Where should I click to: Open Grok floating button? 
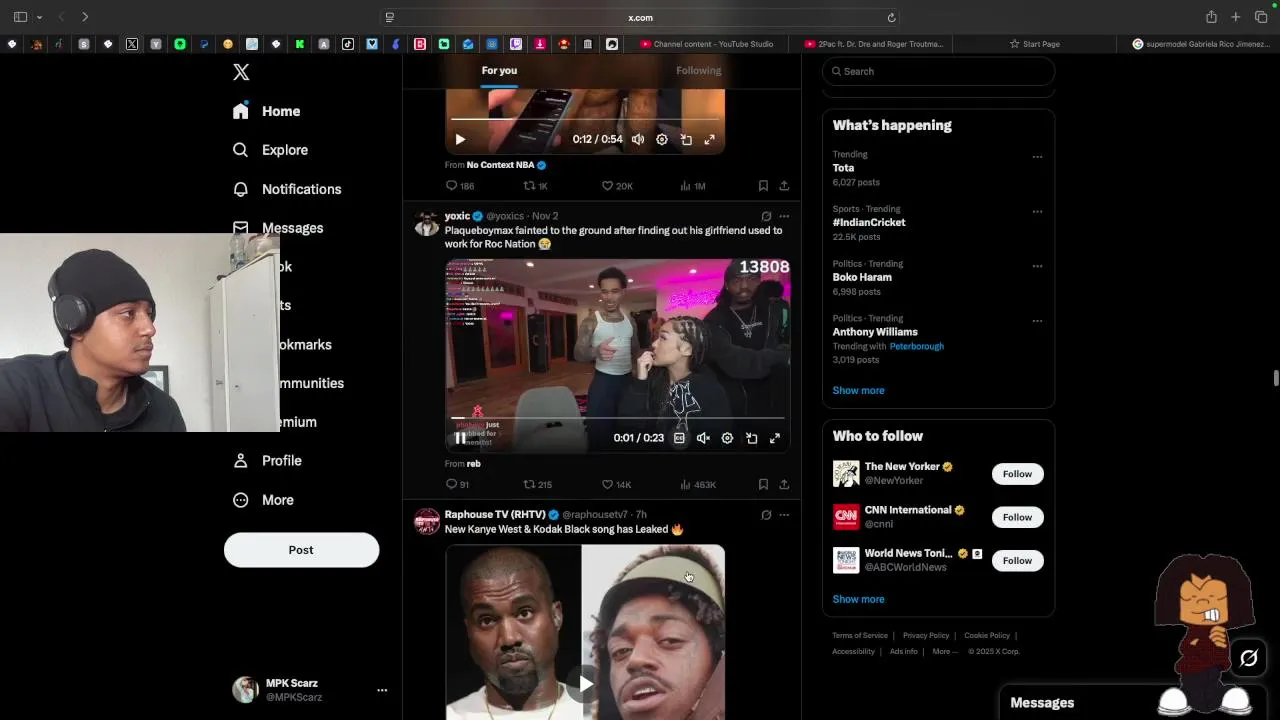[1248, 658]
